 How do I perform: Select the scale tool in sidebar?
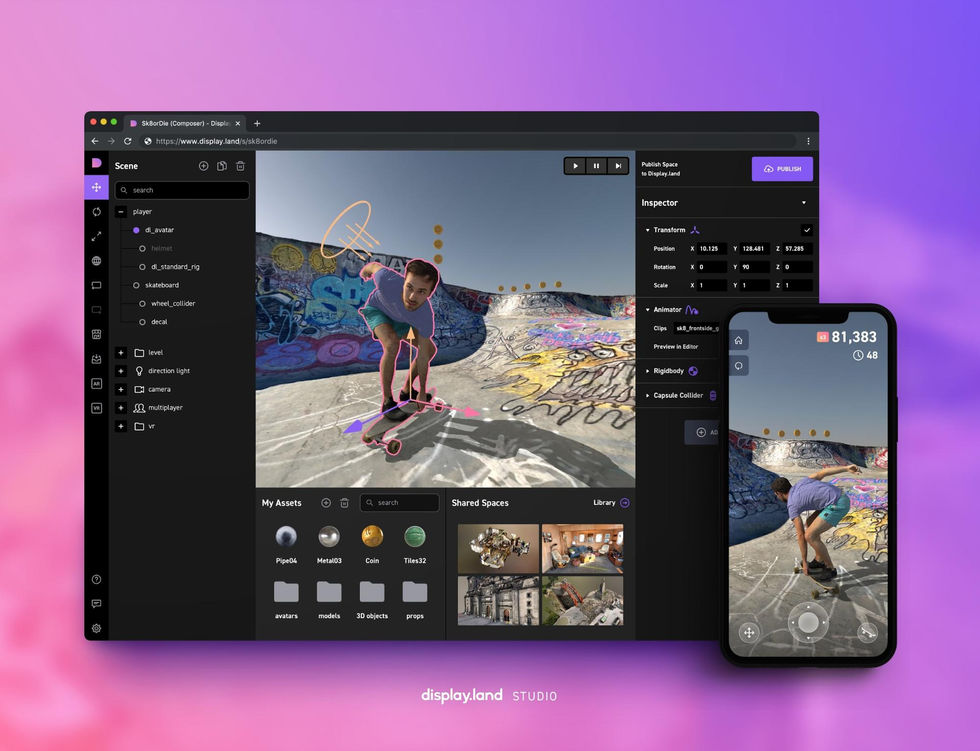pyautogui.click(x=96, y=236)
